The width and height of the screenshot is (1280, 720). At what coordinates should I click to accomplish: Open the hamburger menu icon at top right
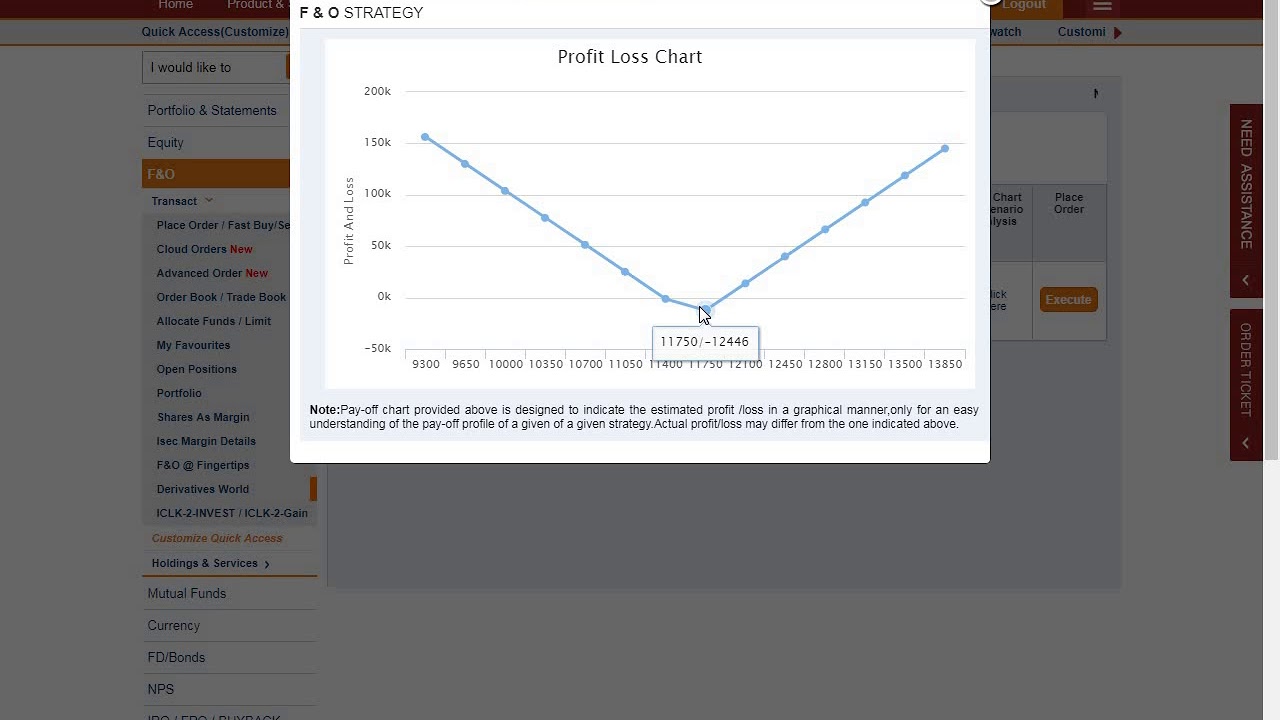(1102, 6)
